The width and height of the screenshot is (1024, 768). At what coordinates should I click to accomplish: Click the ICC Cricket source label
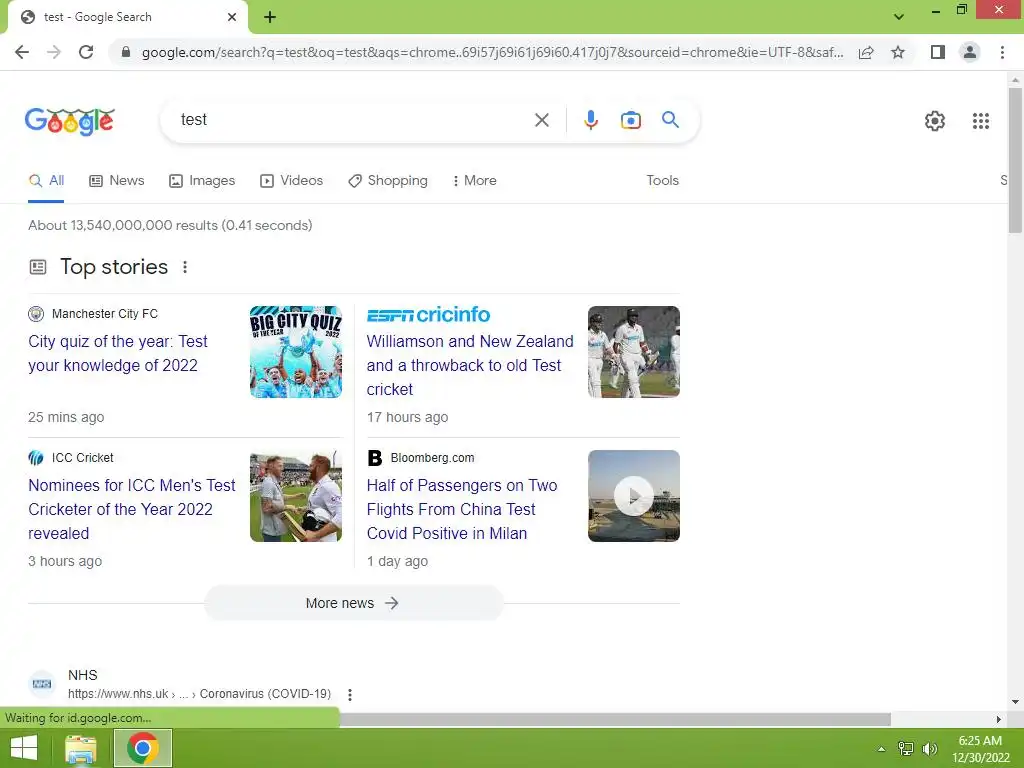coord(82,458)
